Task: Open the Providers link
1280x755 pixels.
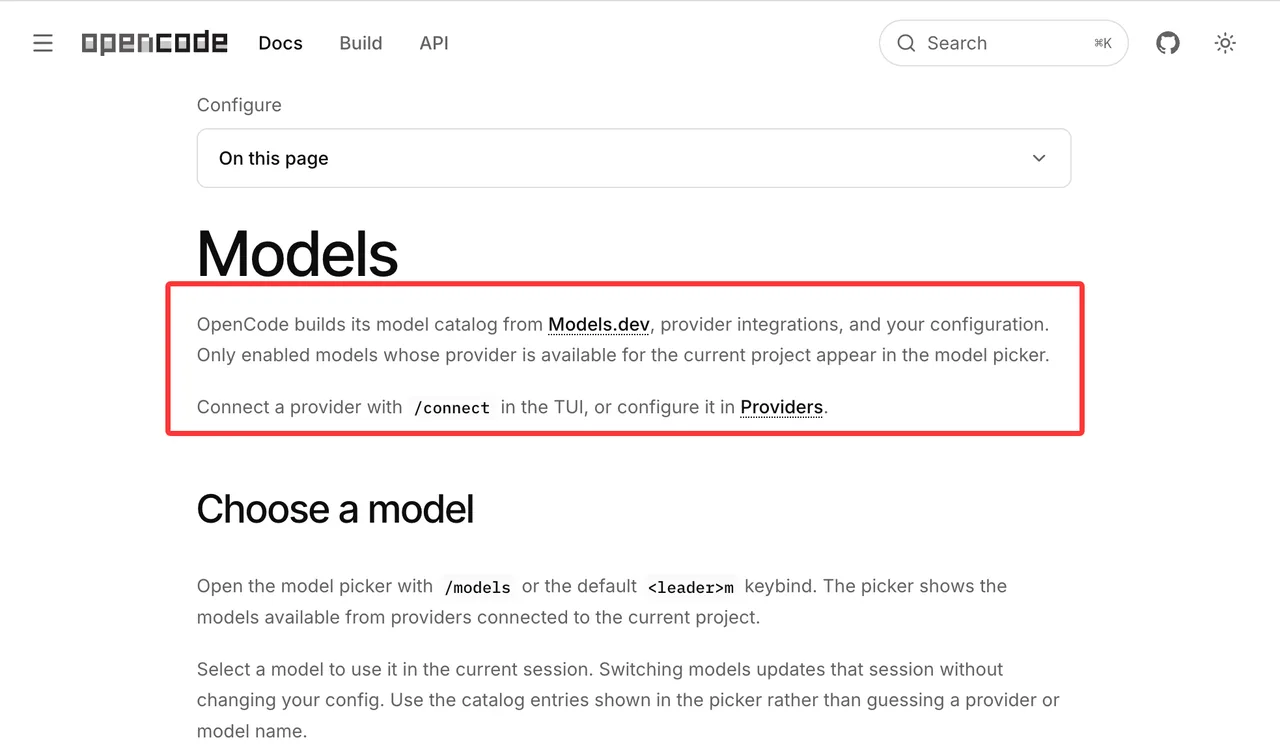Action: point(782,407)
